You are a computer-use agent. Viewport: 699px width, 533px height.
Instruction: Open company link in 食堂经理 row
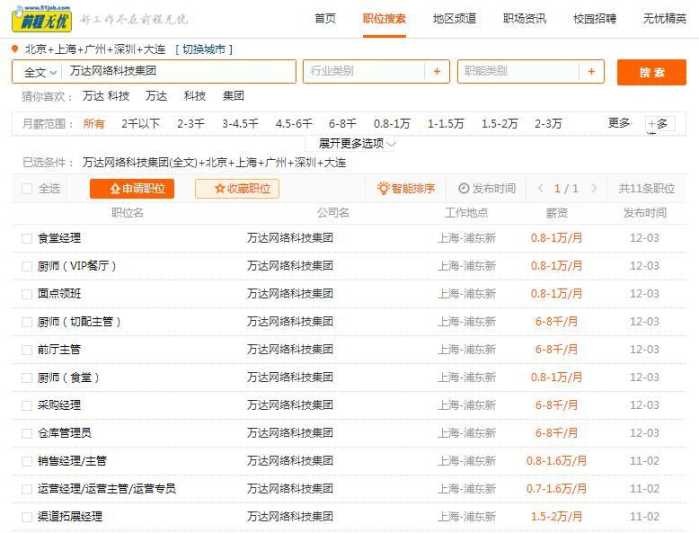[290, 238]
